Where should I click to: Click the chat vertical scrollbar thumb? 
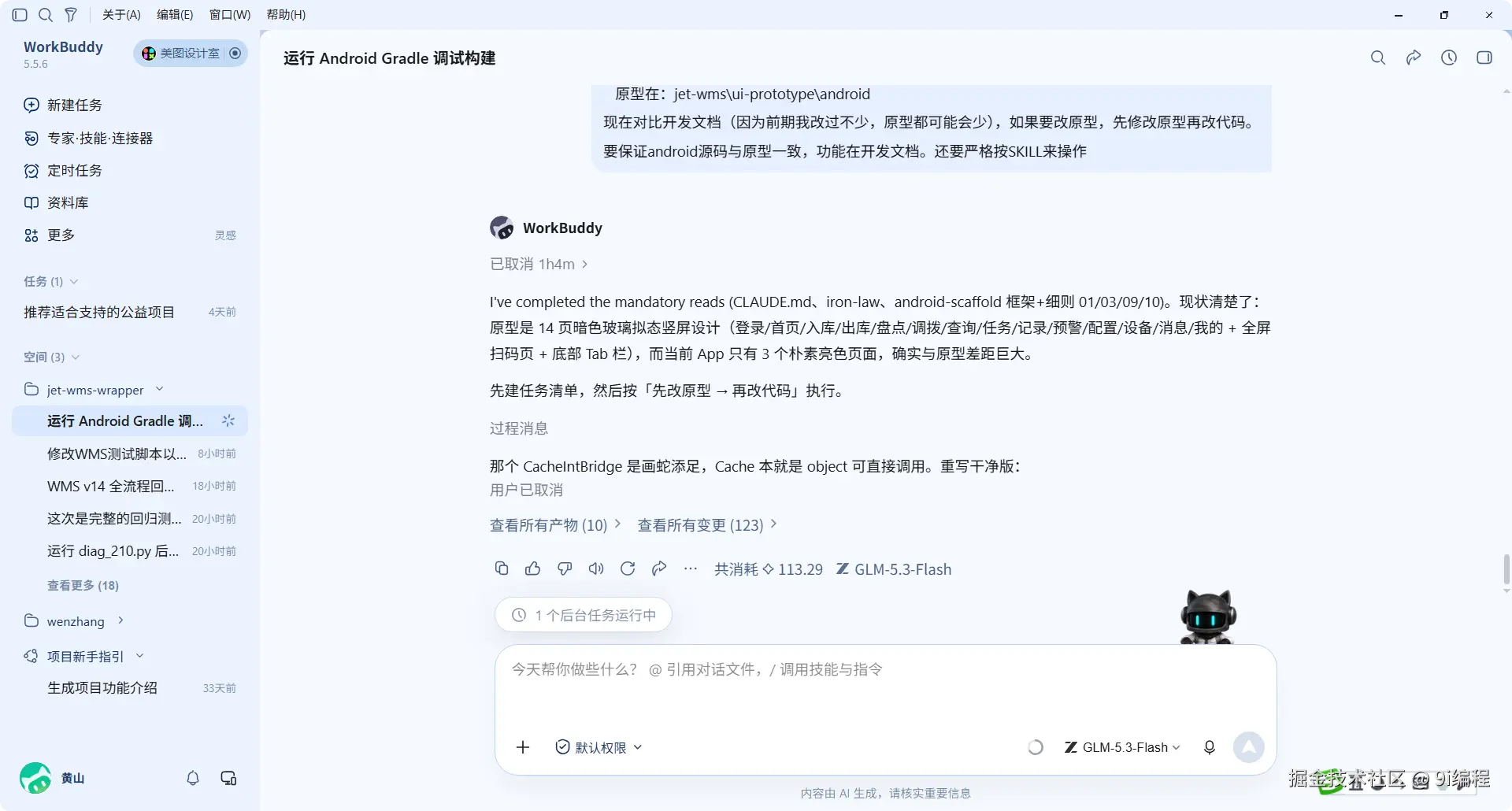click(1506, 569)
